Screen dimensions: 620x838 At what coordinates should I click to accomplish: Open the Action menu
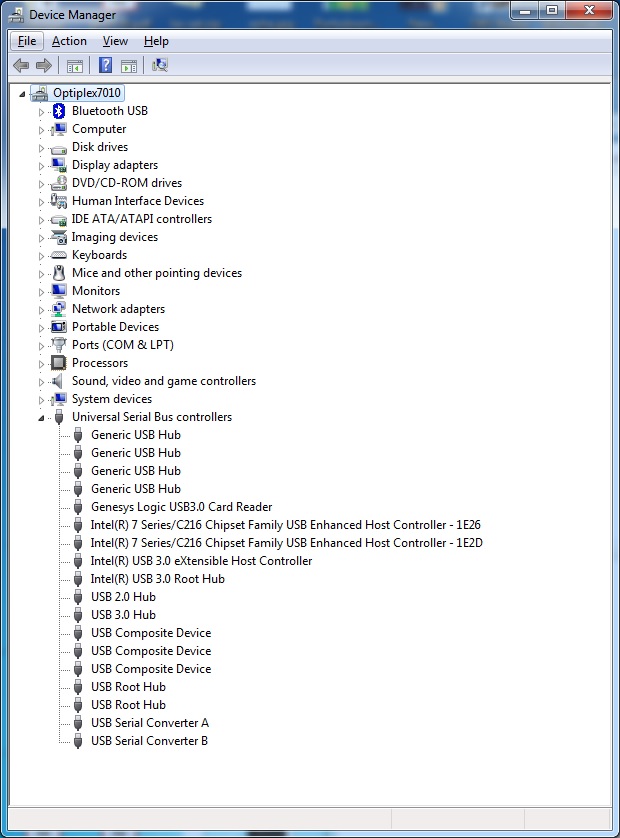coord(69,41)
